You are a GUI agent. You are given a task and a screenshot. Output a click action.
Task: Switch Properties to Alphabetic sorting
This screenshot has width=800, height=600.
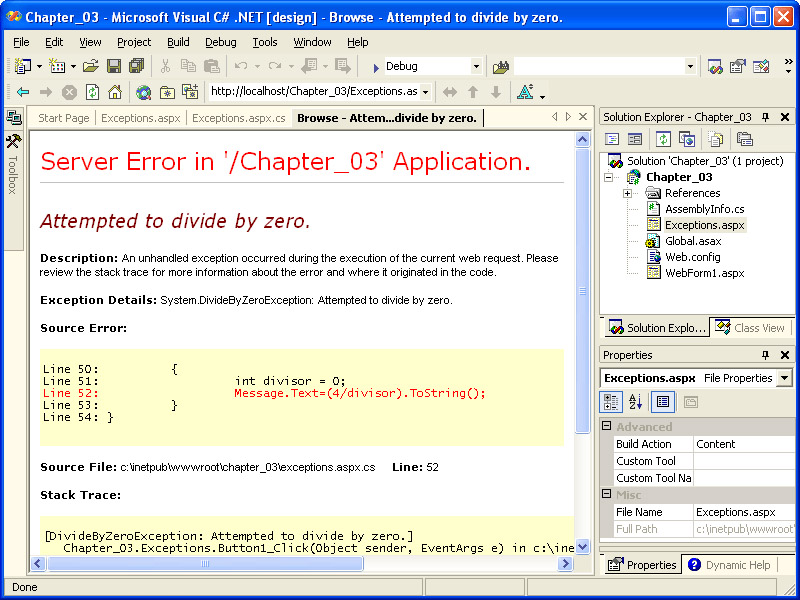(x=636, y=402)
